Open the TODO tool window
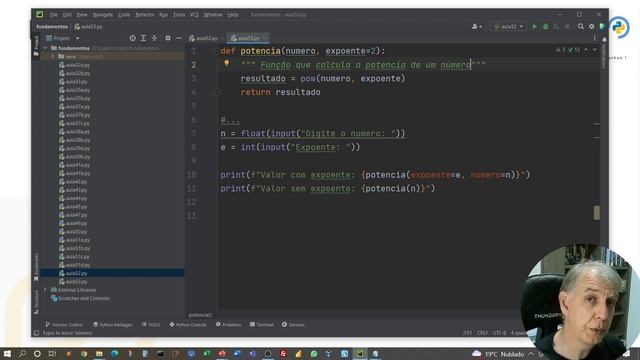640x360 pixels. coord(151,325)
